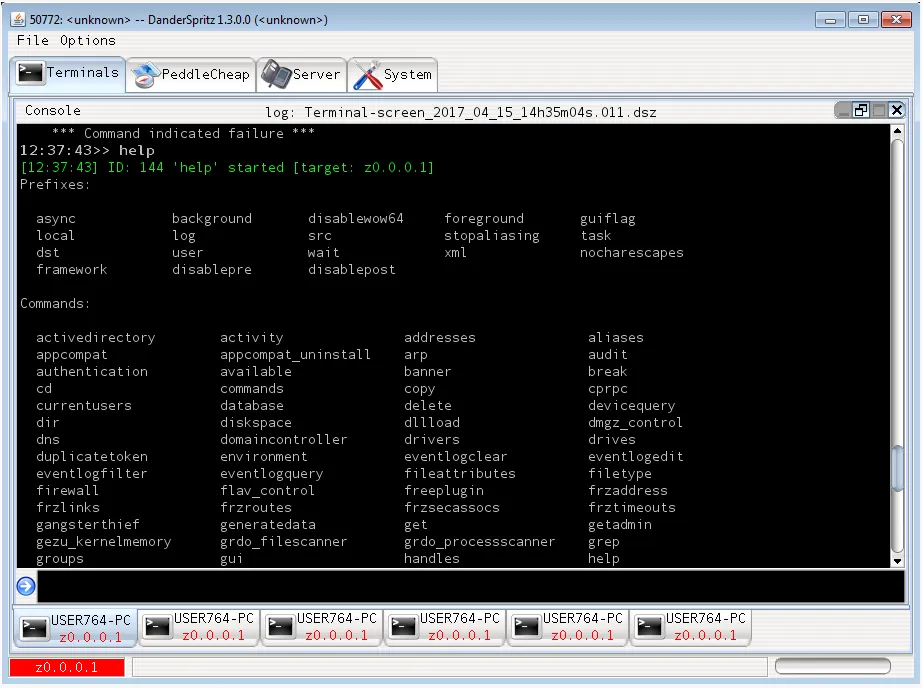922x688 pixels.
Task: Open the Options menu
Action: 88,41
